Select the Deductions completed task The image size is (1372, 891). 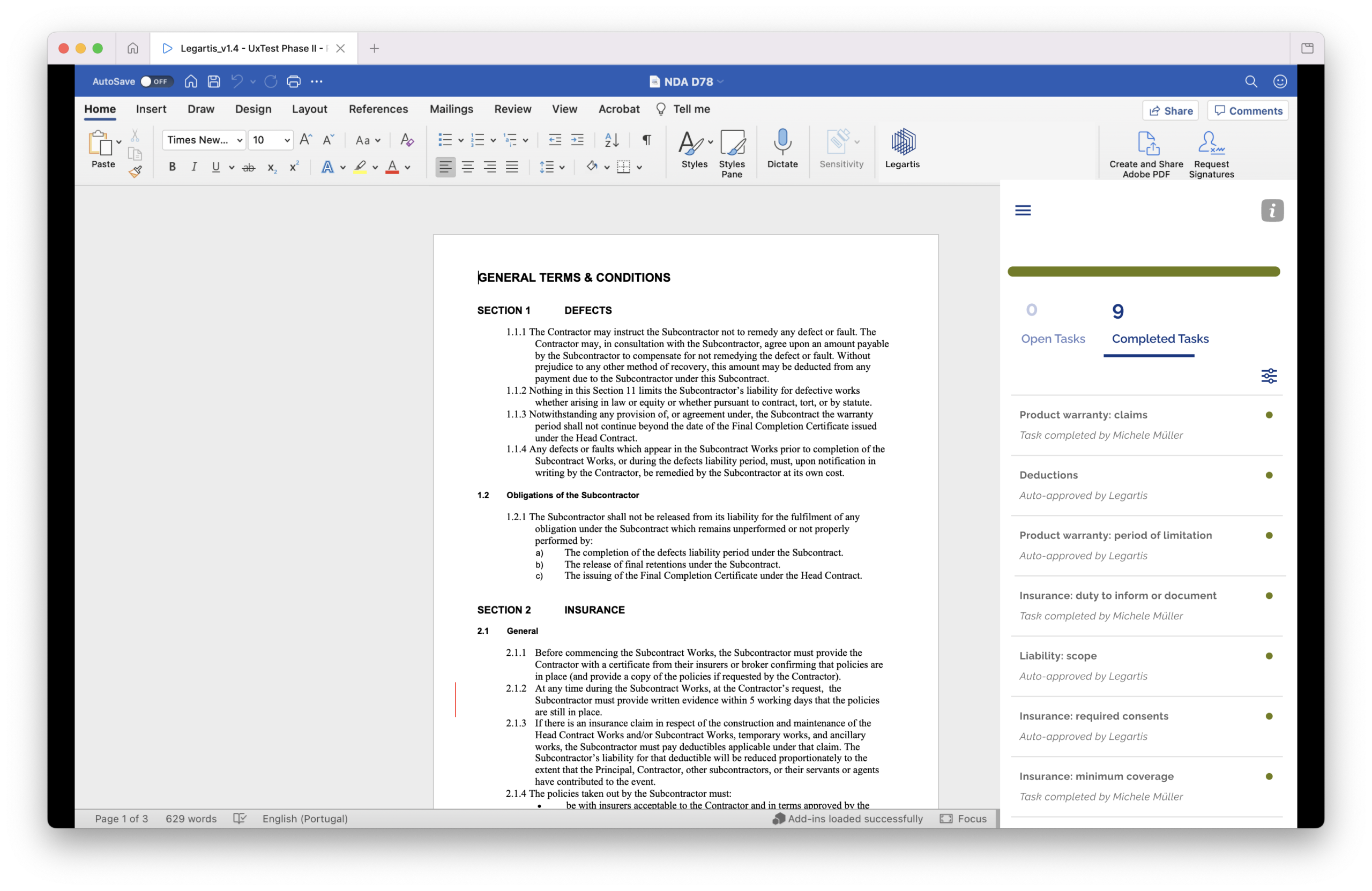1146,485
